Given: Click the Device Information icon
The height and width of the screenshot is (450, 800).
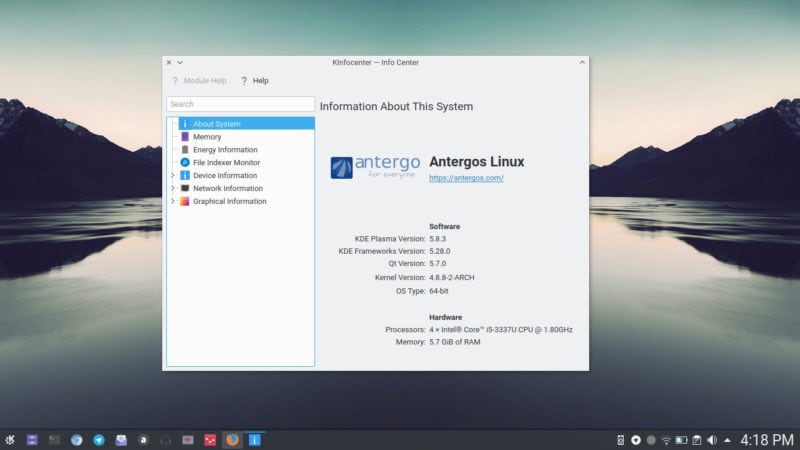Looking at the screenshot, I should (185, 175).
